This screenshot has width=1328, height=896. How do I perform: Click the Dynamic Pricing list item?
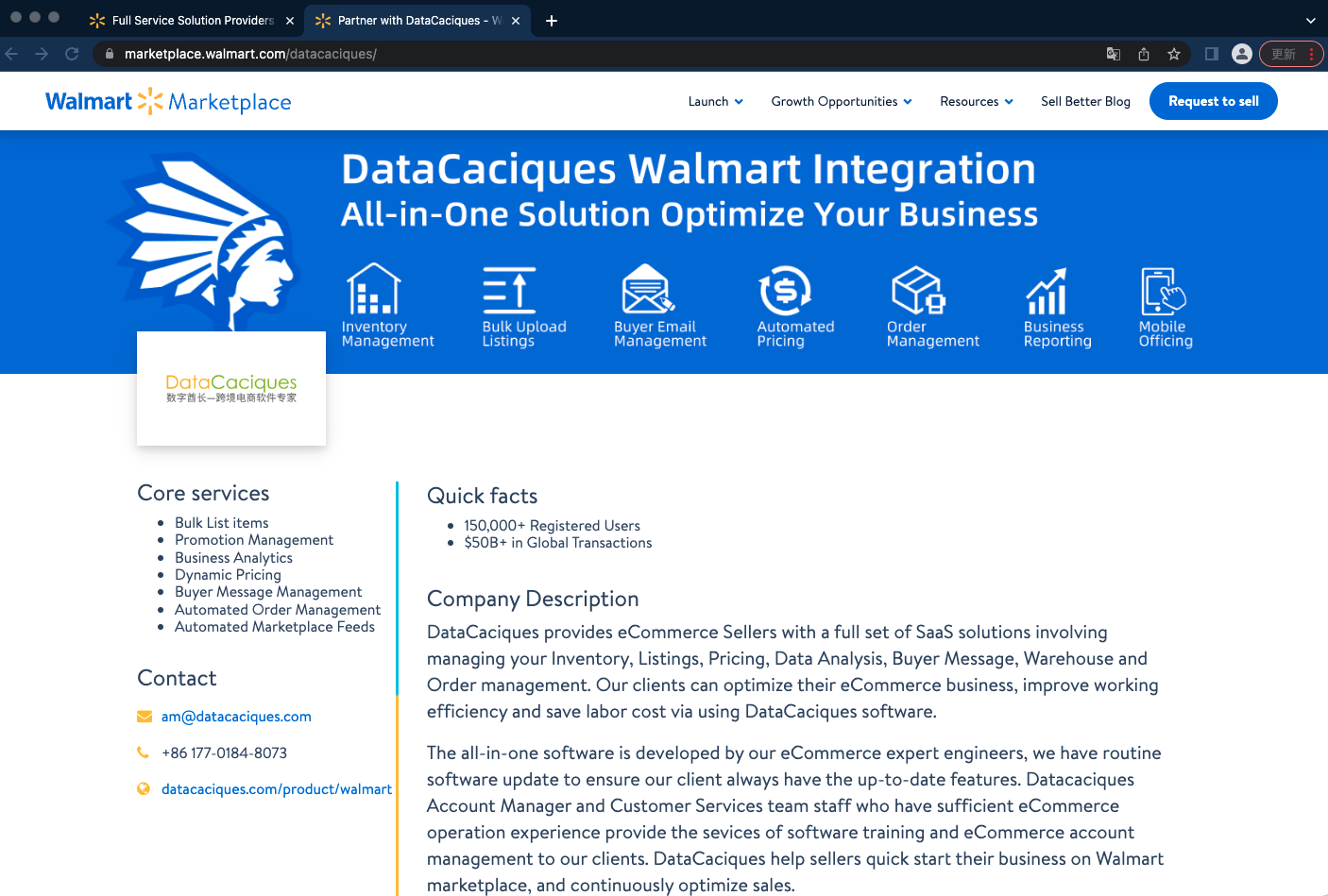tap(228, 575)
